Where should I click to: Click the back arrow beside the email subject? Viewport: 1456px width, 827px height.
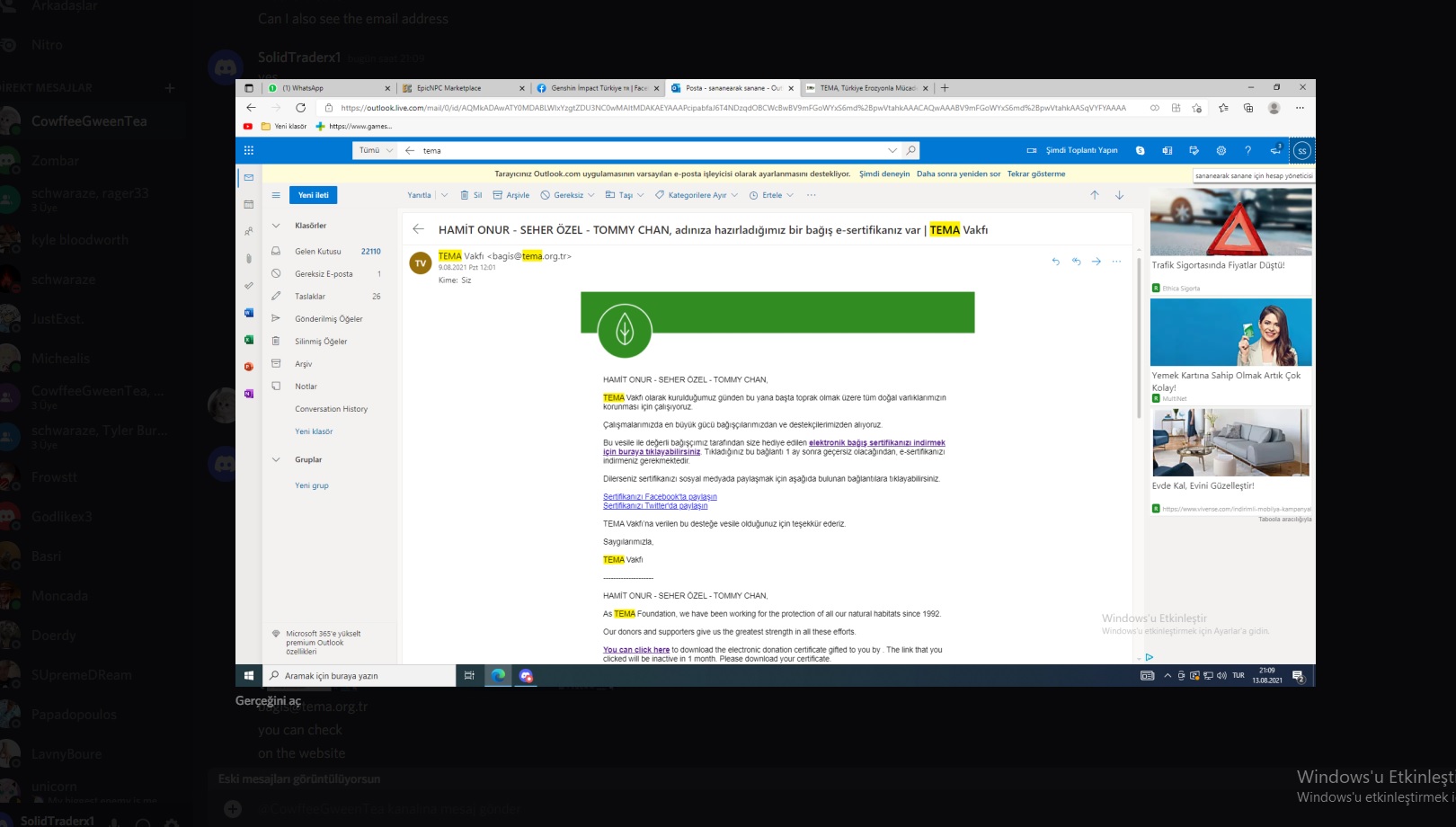click(x=418, y=229)
